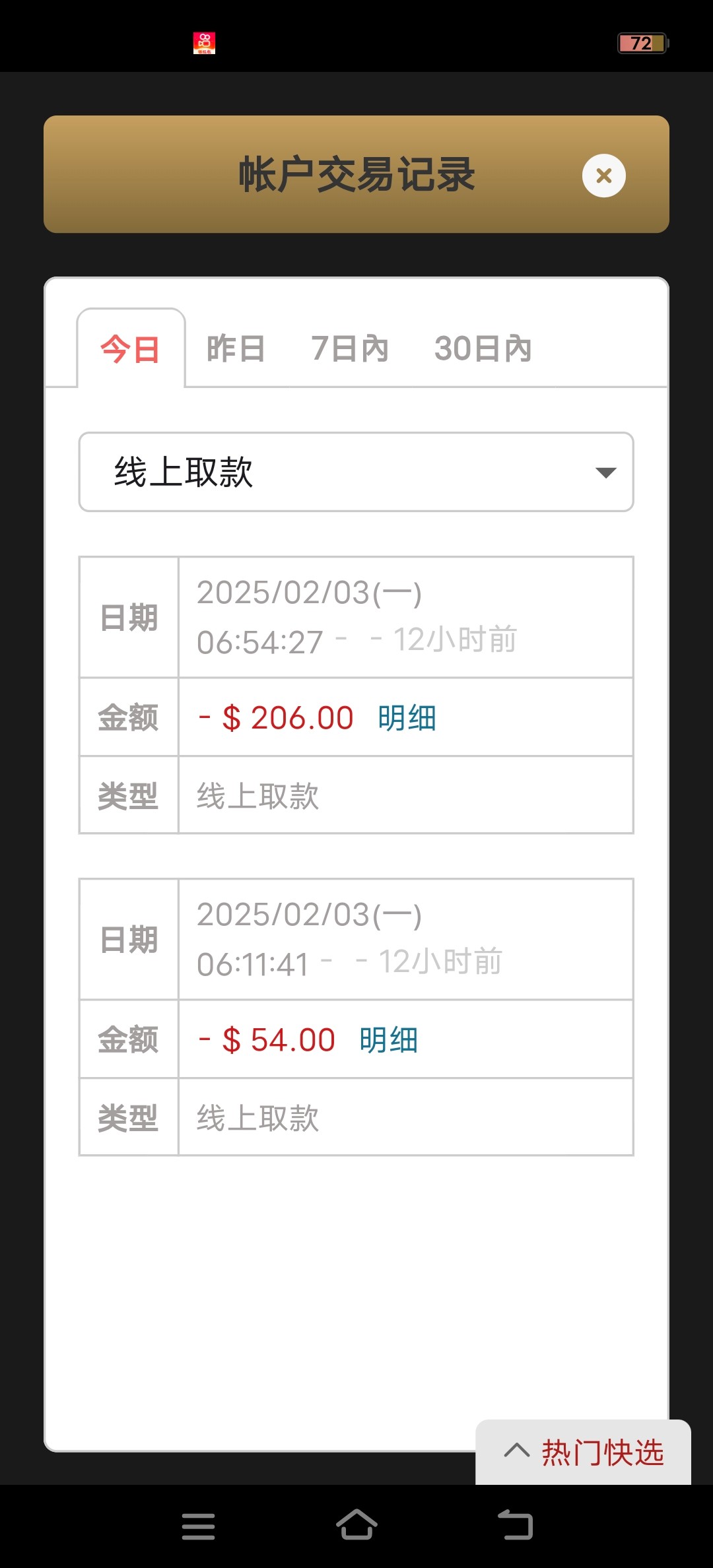Click the - $ 206.00 amount
Viewport: 713px width, 1568px height.
(276, 718)
